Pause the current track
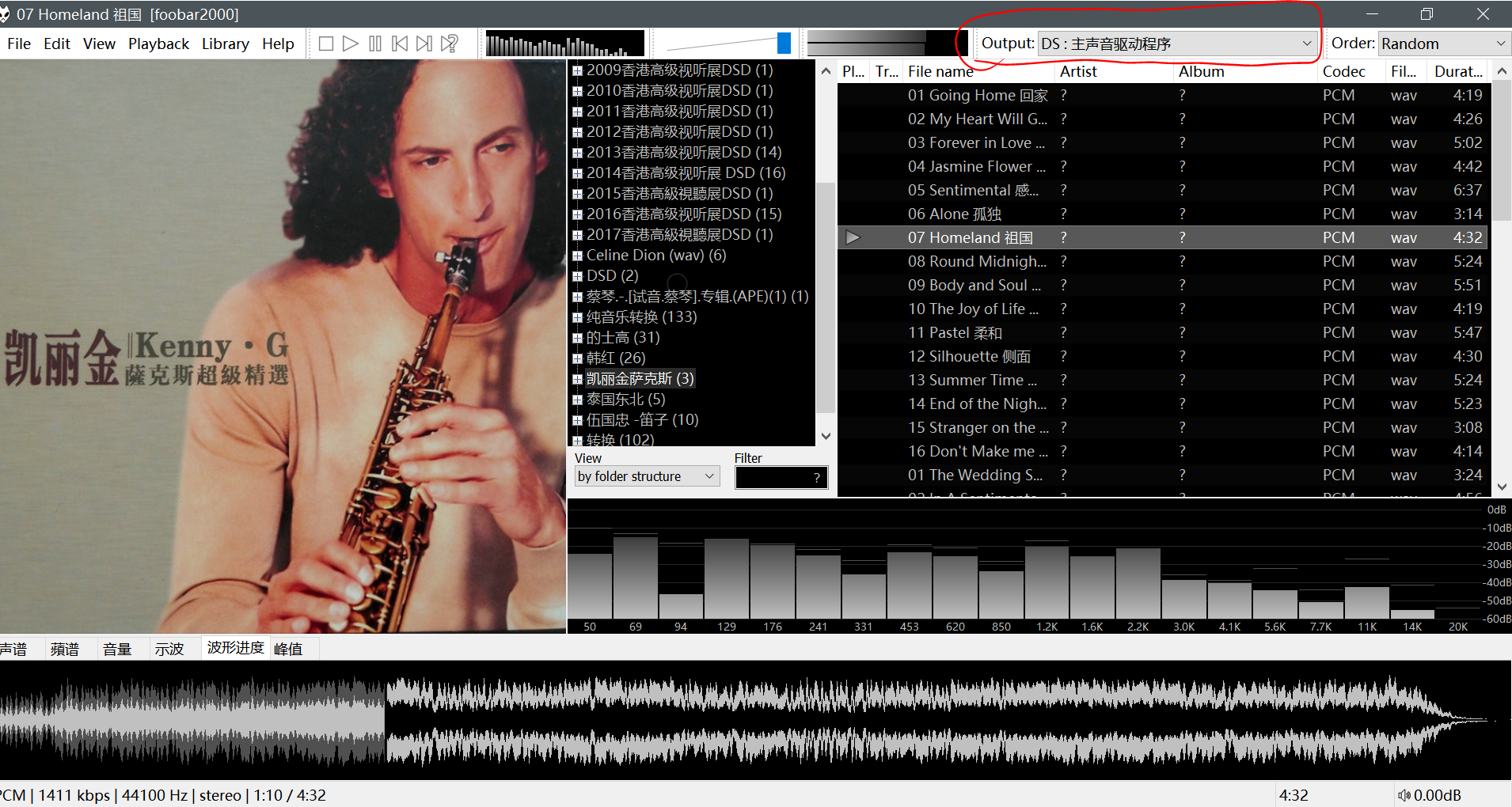Image resolution: width=1512 pixels, height=807 pixels. [375, 44]
